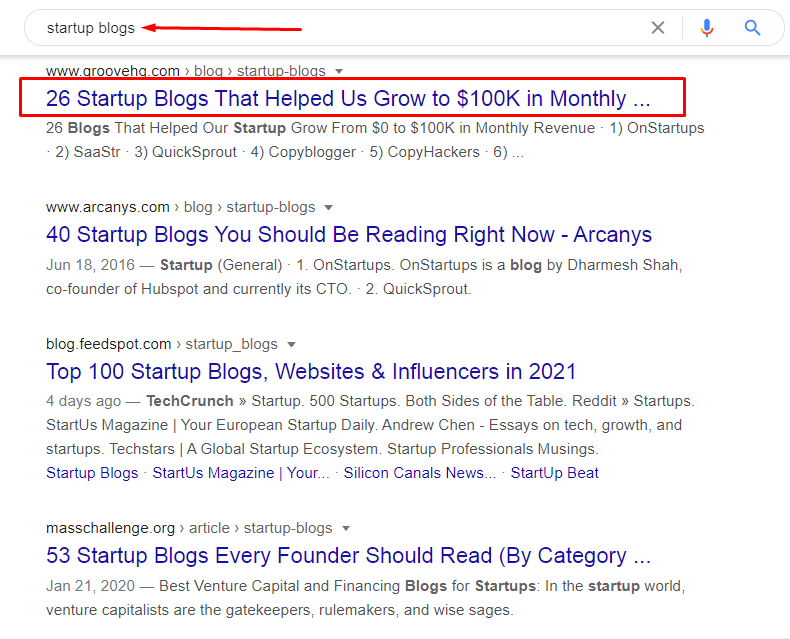
Task: Click the blog.feedspot.com breadcrumb URL
Action: click(162, 345)
